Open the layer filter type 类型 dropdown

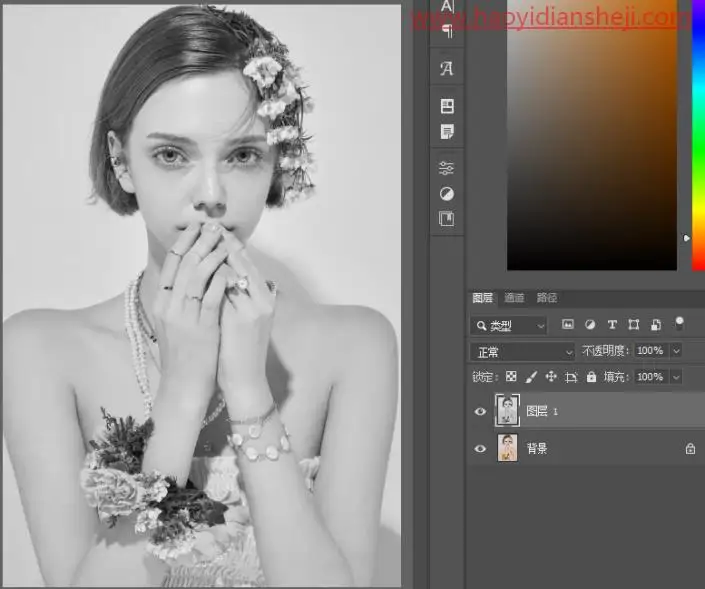(509, 326)
